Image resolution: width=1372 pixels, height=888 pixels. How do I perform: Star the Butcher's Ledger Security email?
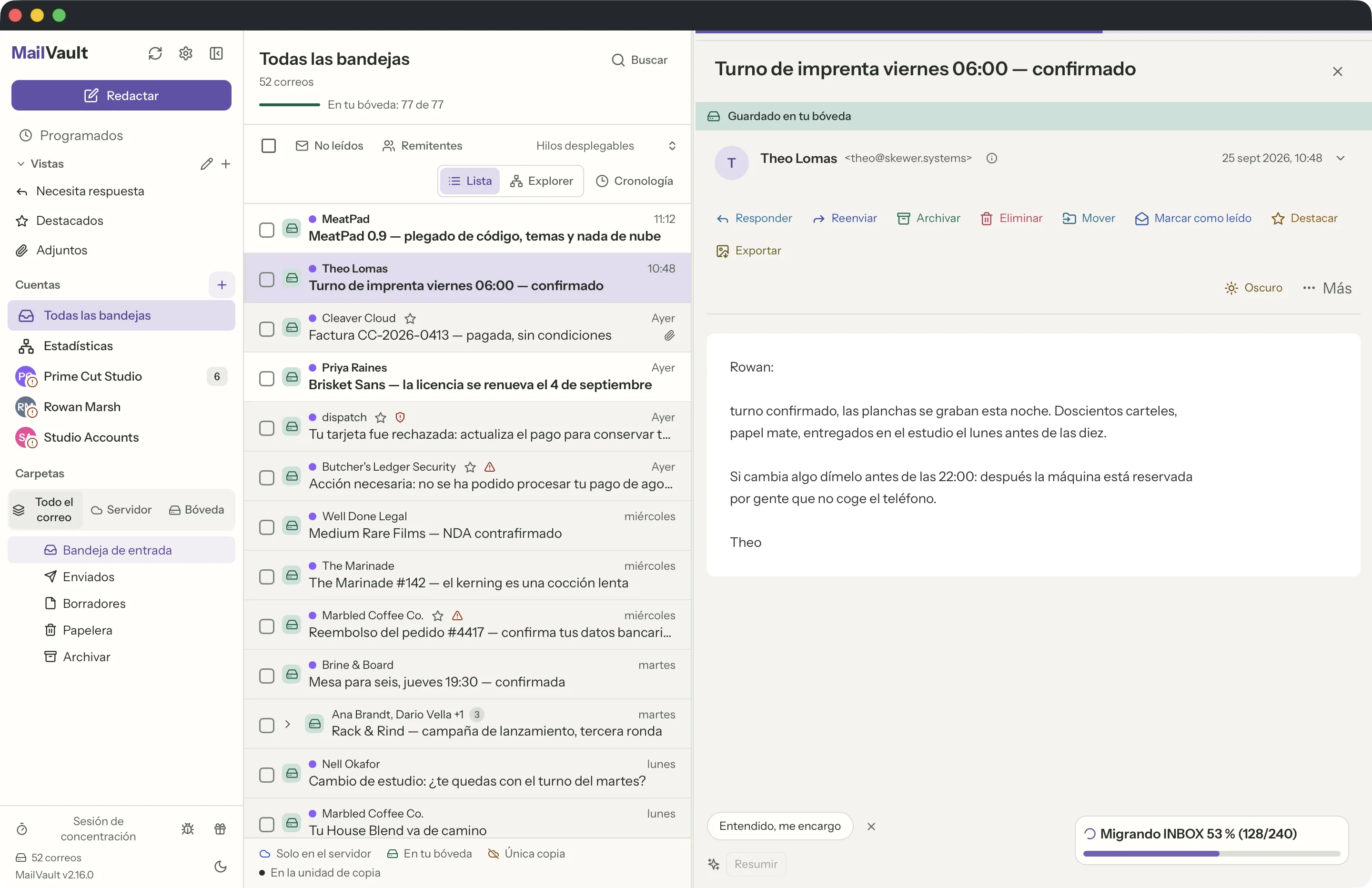[x=470, y=467]
